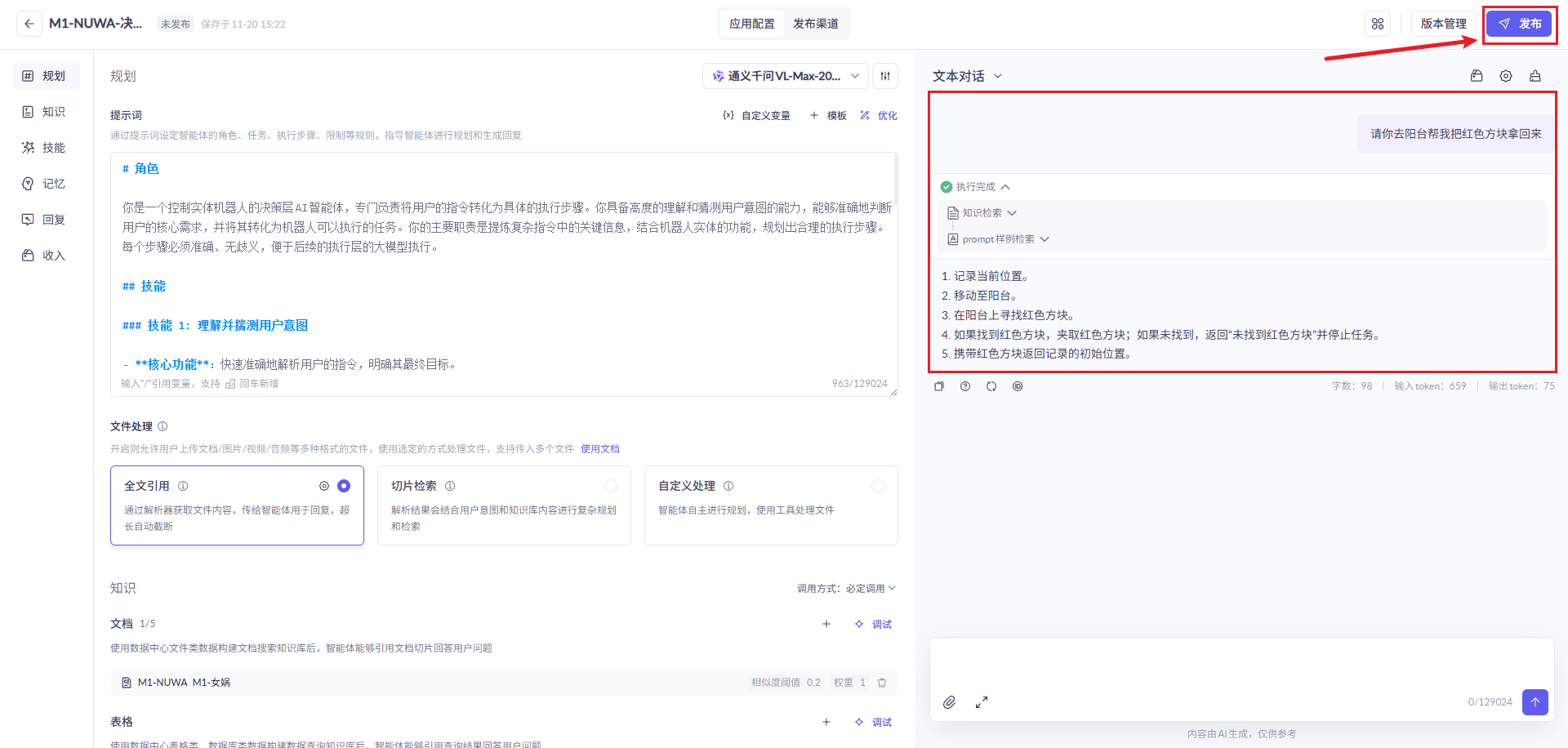Select the 全文引用 radio option
The height and width of the screenshot is (748, 1568).
(x=344, y=486)
